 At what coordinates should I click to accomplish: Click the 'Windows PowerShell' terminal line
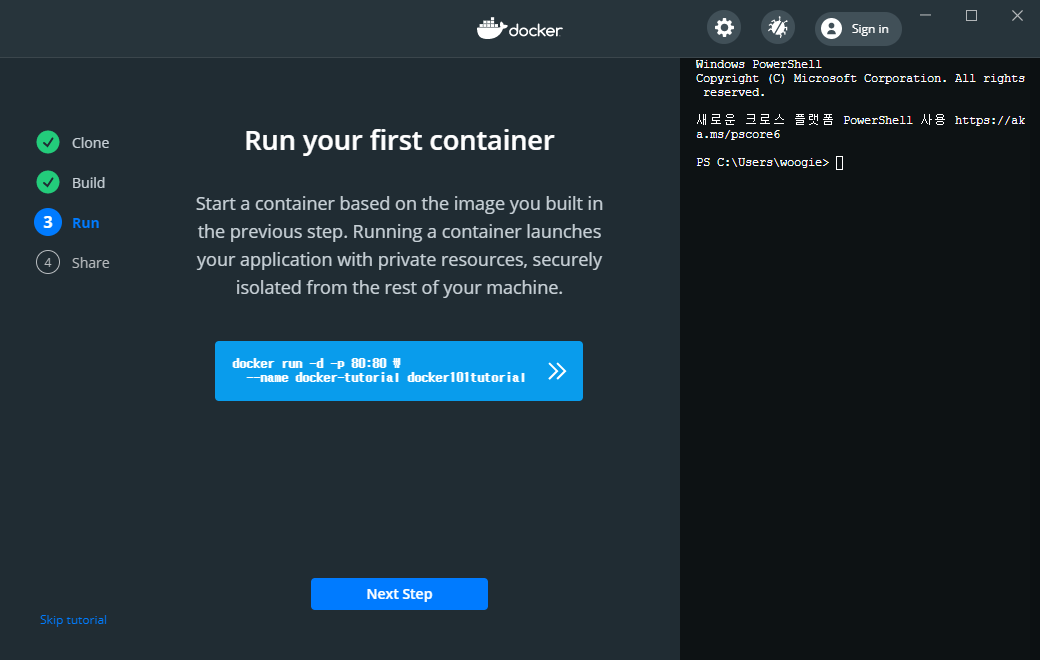coord(758,64)
